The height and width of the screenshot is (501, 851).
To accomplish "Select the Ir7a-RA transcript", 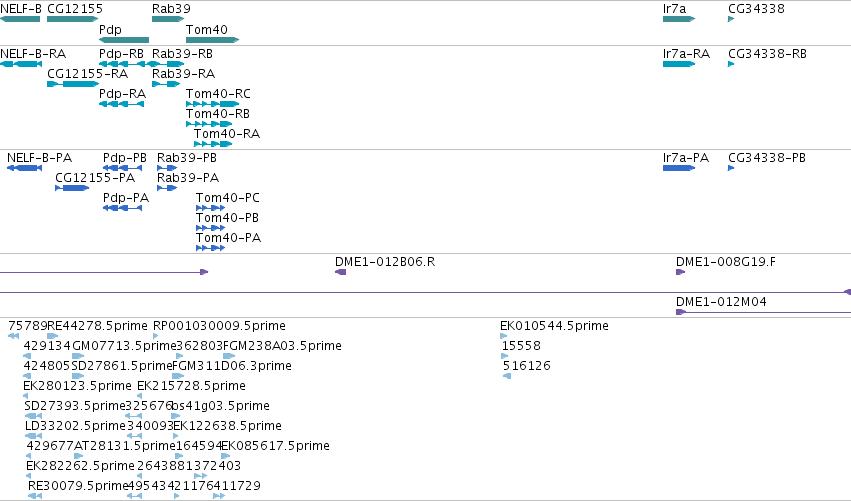I will tap(679, 64).
